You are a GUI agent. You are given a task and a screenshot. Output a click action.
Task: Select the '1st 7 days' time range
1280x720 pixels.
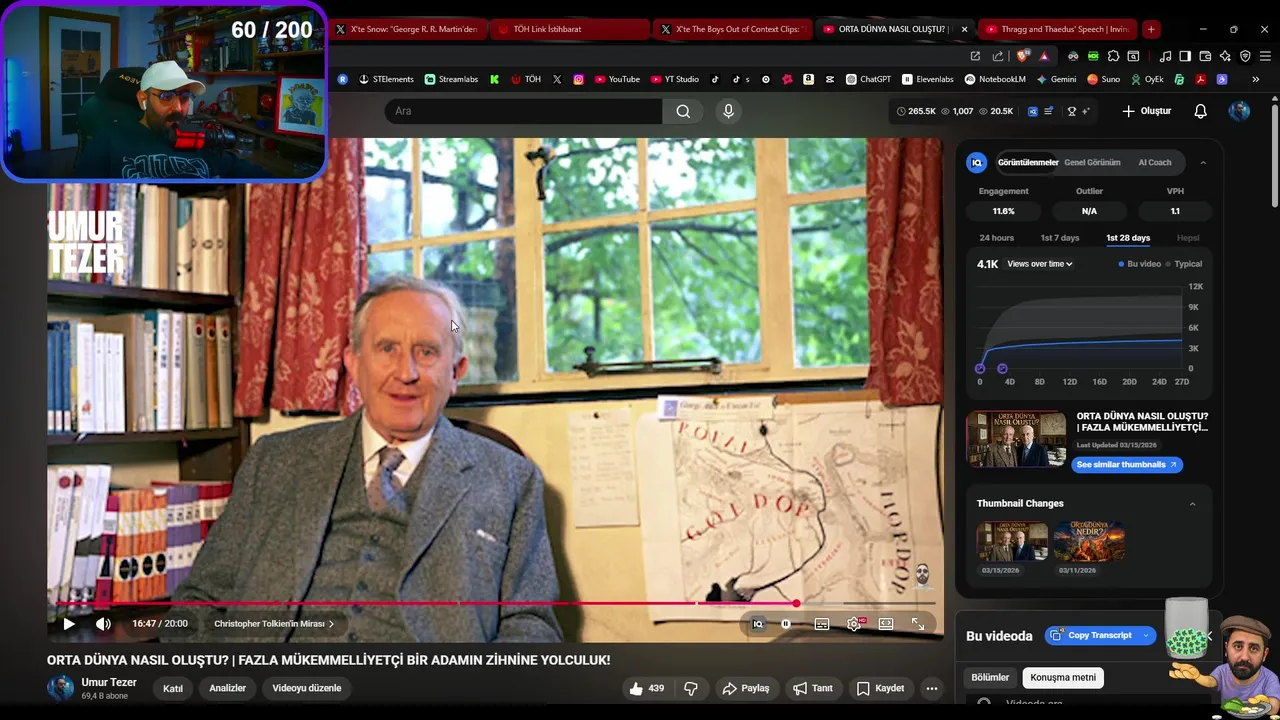(1060, 238)
